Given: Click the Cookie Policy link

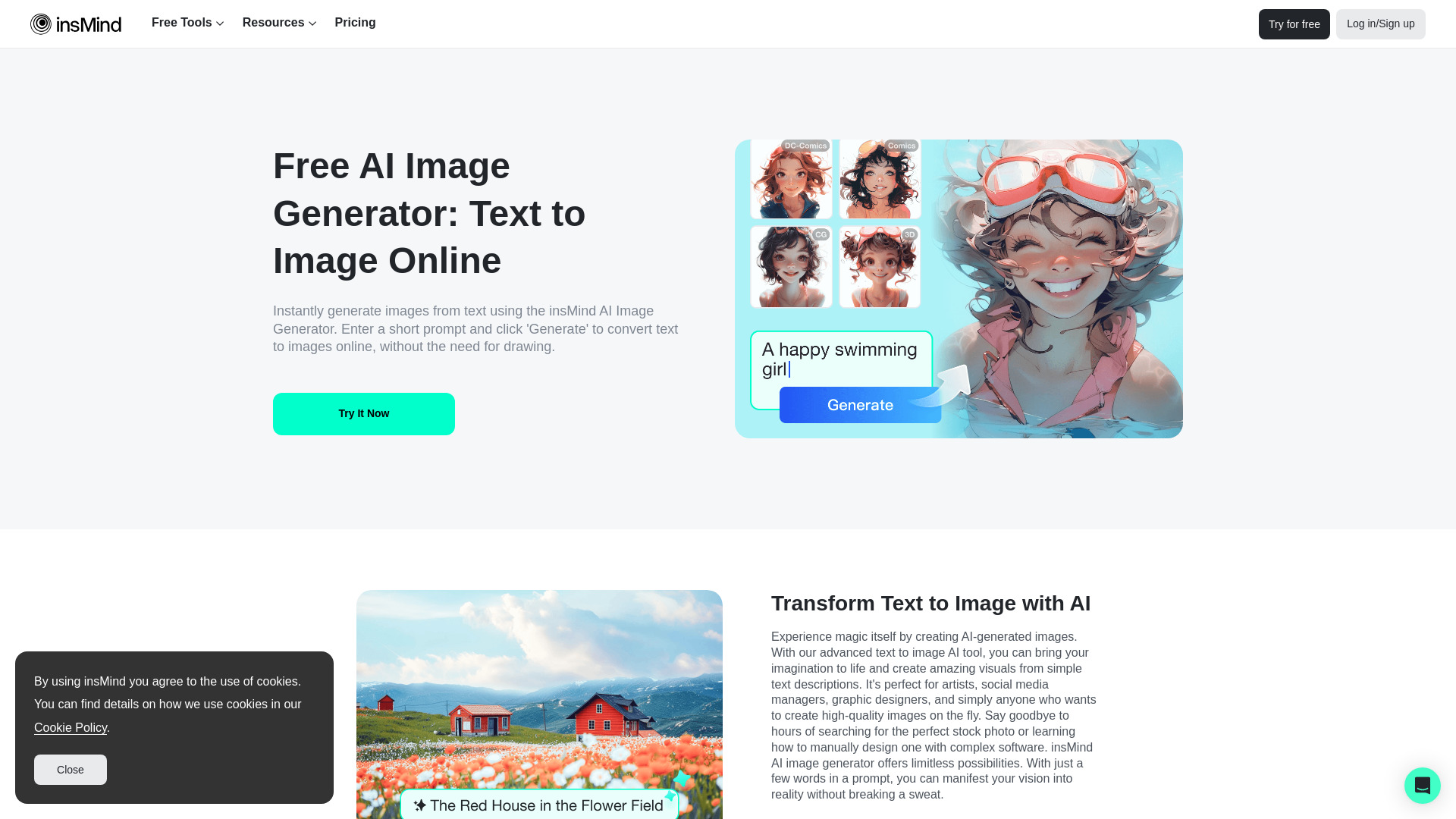Looking at the screenshot, I should click(70, 727).
